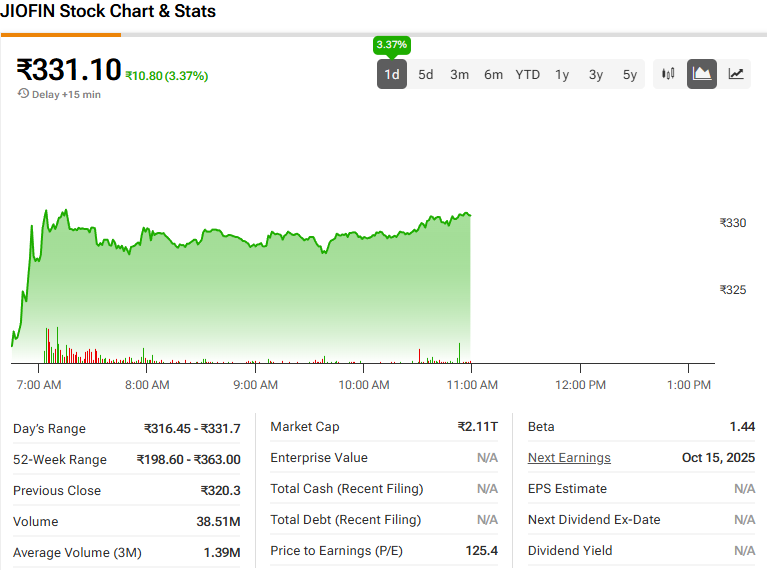Click the Dividend Yield label
This screenshot has height=570, width=767.
pos(570,550)
